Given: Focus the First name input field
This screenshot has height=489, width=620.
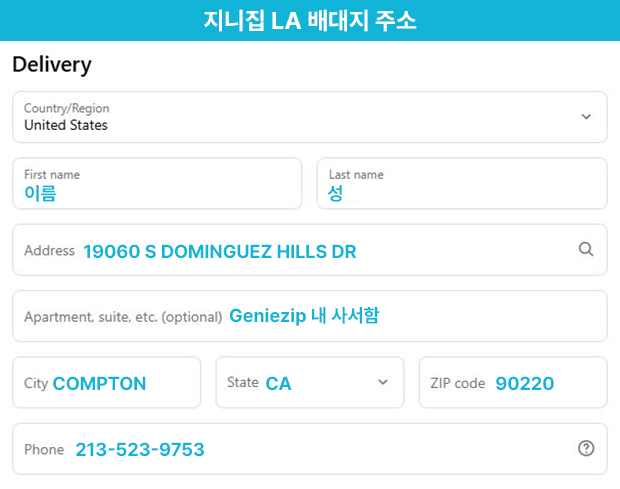Looking at the screenshot, I should point(157,183).
